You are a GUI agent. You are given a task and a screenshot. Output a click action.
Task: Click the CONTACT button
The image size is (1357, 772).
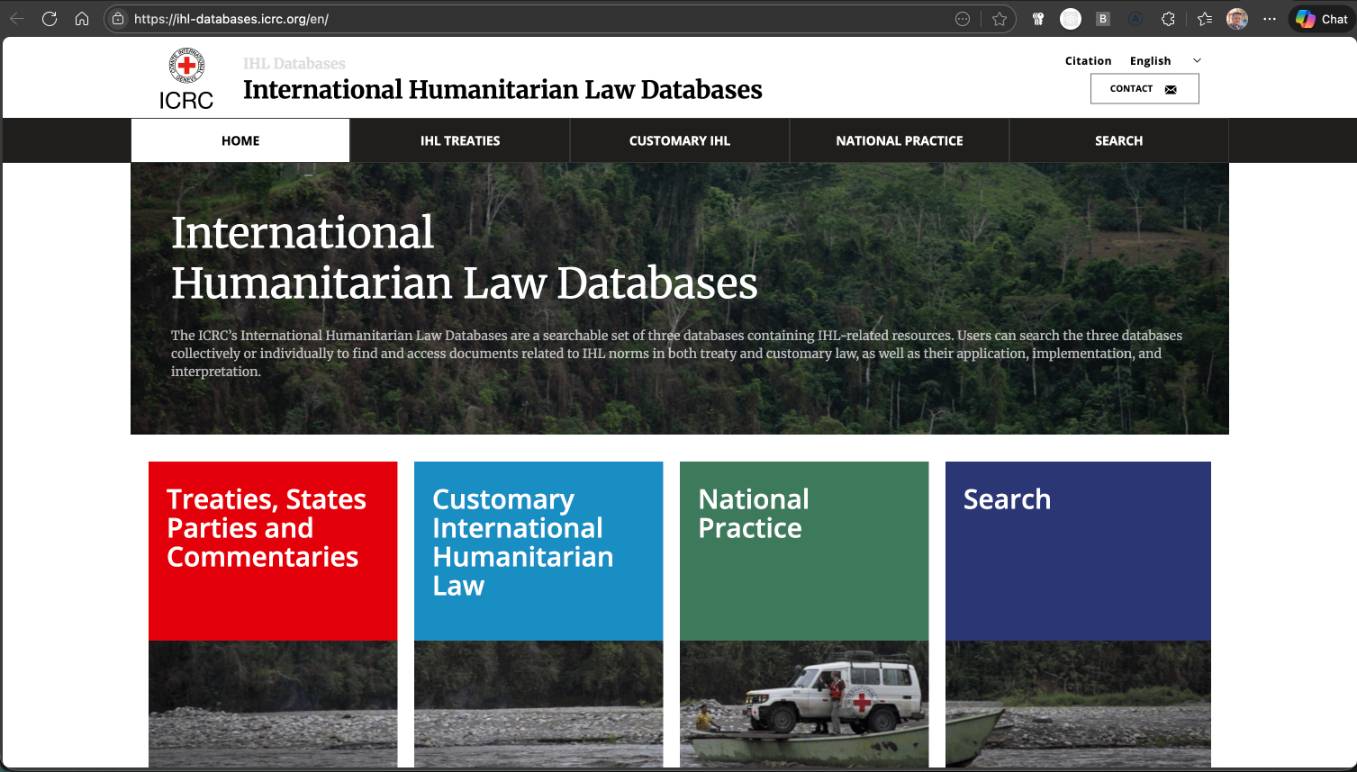click(1144, 89)
